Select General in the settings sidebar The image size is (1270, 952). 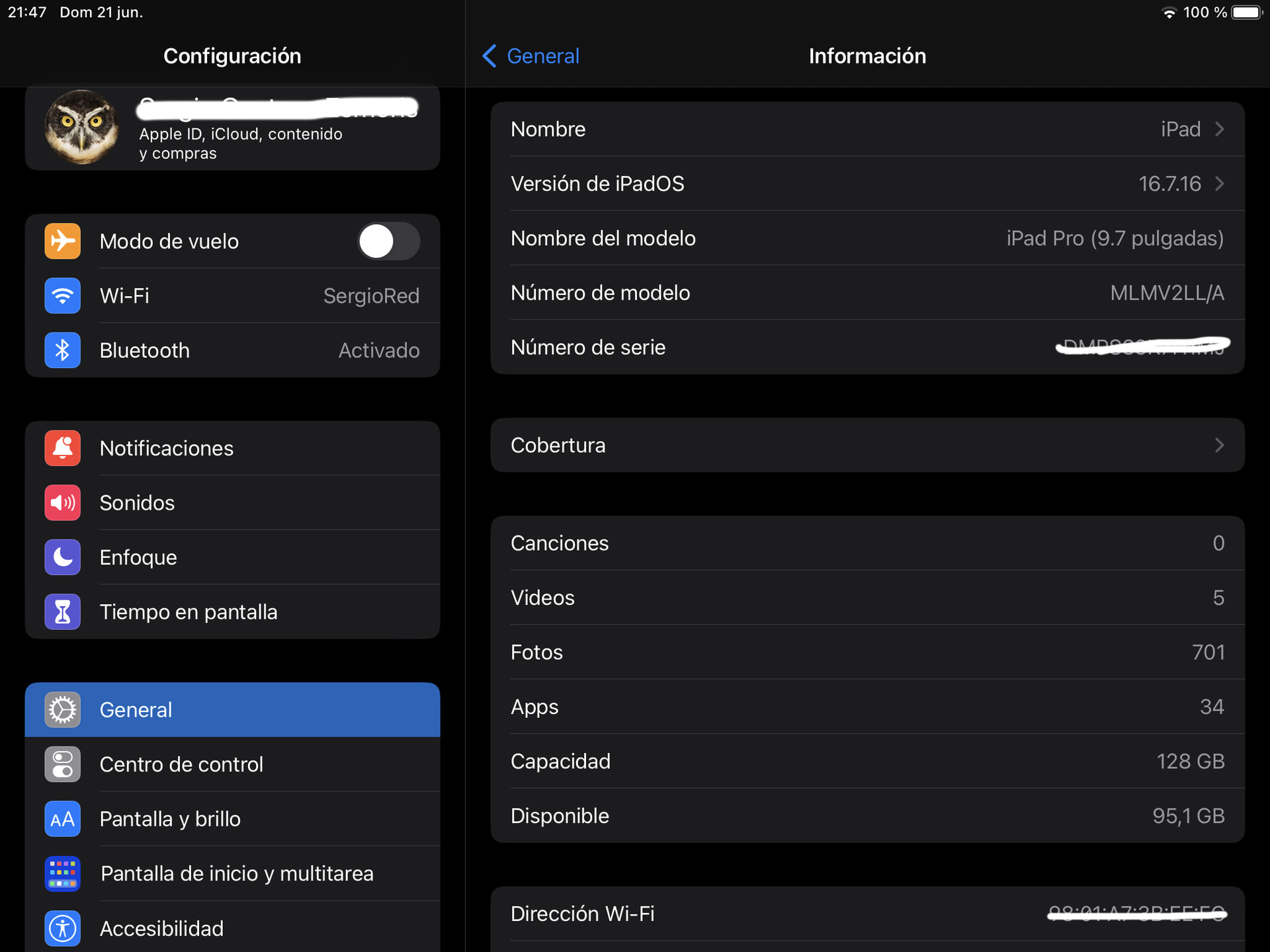click(x=232, y=710)
